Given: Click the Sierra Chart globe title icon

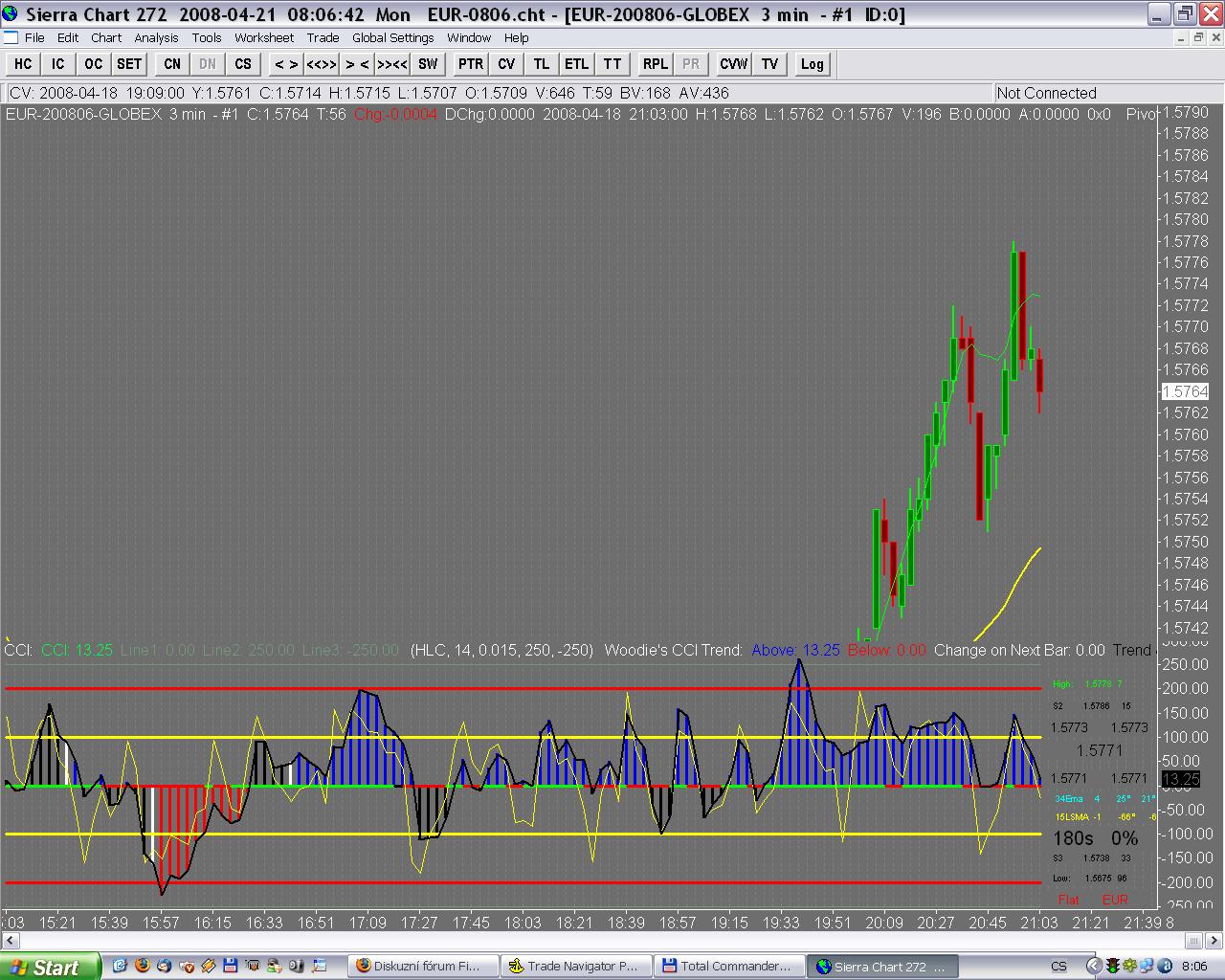Looking at the screenshot, I should 11,13.
